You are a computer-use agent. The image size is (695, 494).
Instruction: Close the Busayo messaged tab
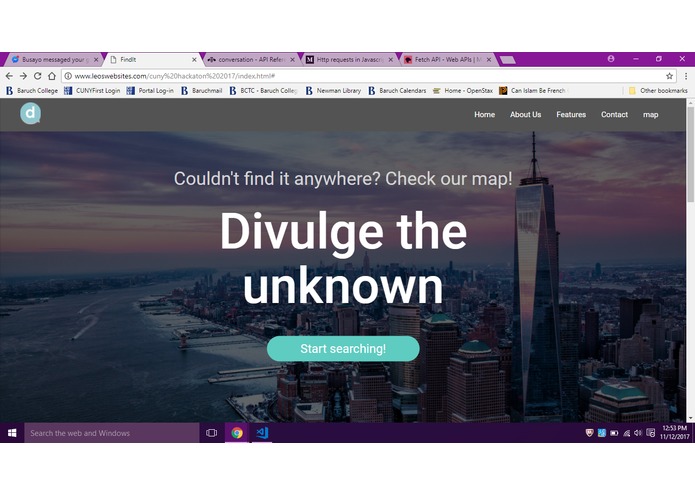click(x=96, y=59)
